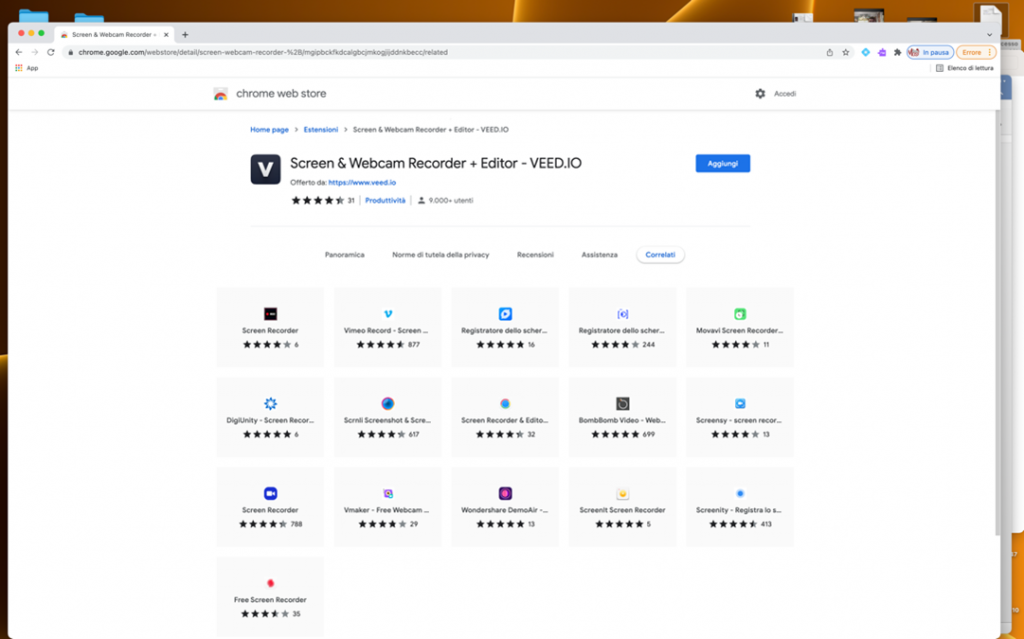The height and width of the screenshot is (639, 1024).
Task: Click the Registratore dello schermo icon rated 244
Action: pyautogui.click(x=622, y=314)
